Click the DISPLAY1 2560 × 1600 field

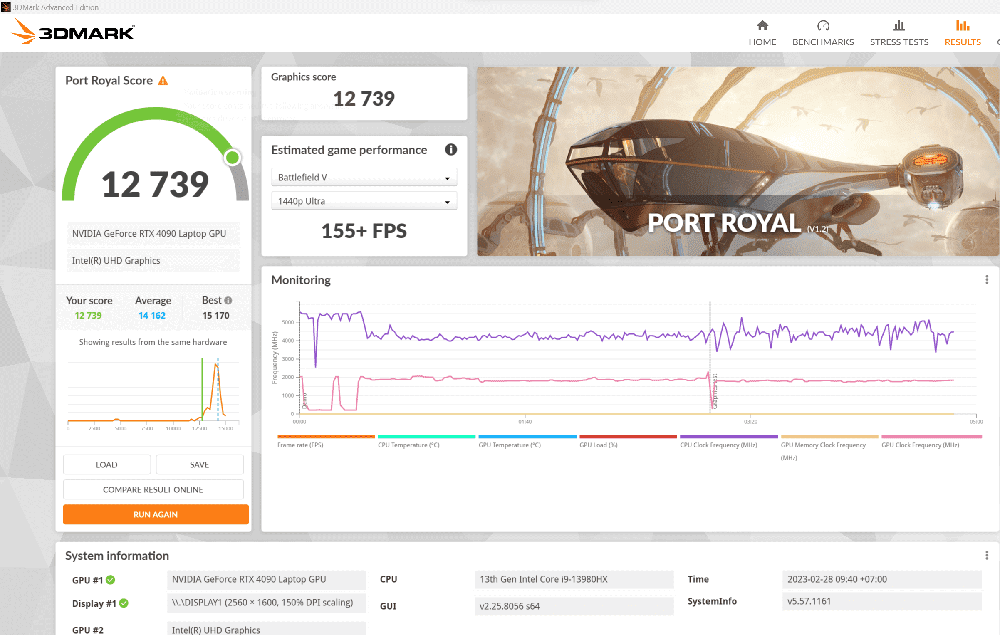(267, 602)
